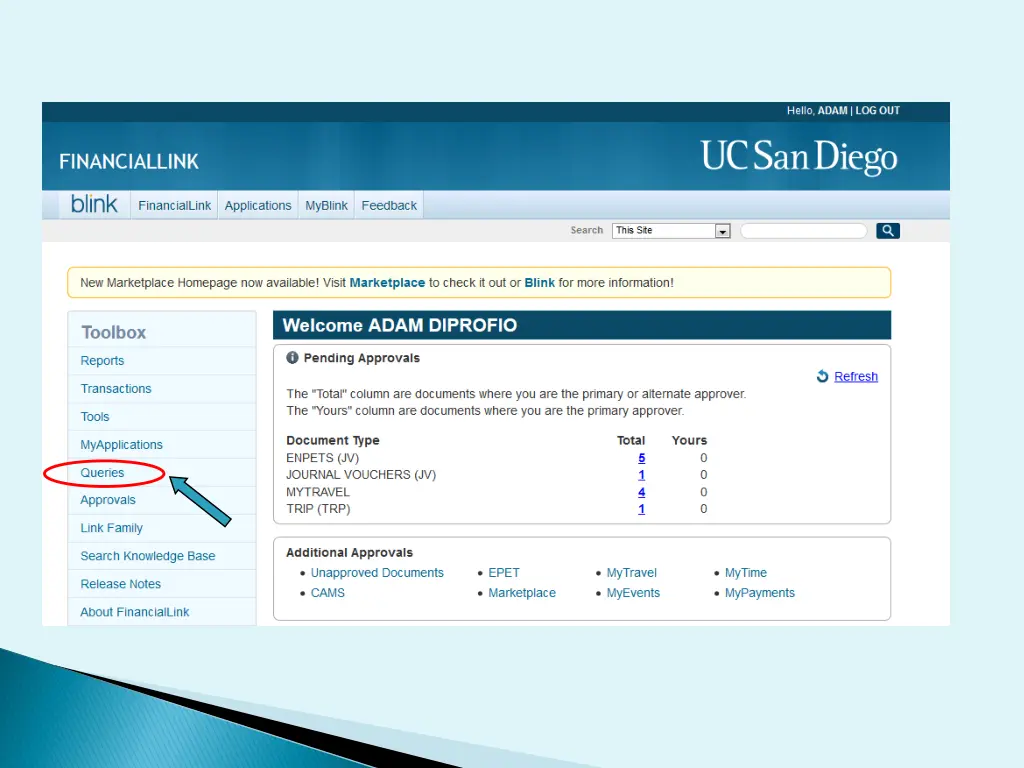Click the Toolbox heading
The width and height of the screenshot is (1024, 768).
tap(114, 332)
